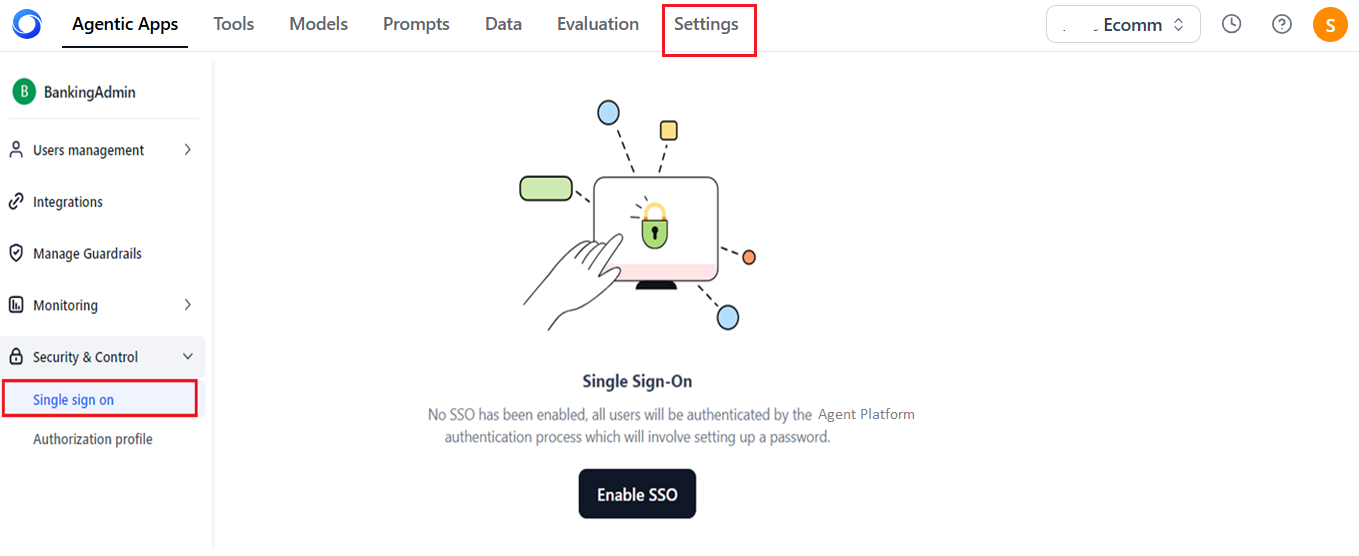Click the green B BankingAdmin avatar
Screen dimensions: 1359x556
click(x=24, y=92)
